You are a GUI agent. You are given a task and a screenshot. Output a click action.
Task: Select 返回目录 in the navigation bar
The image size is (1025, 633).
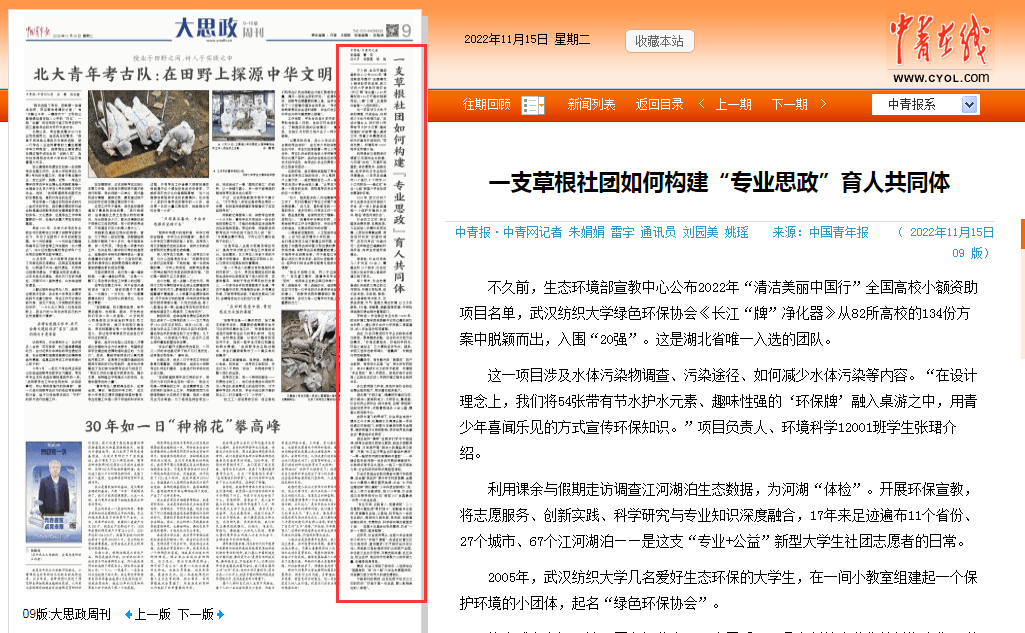click(659, 105)
